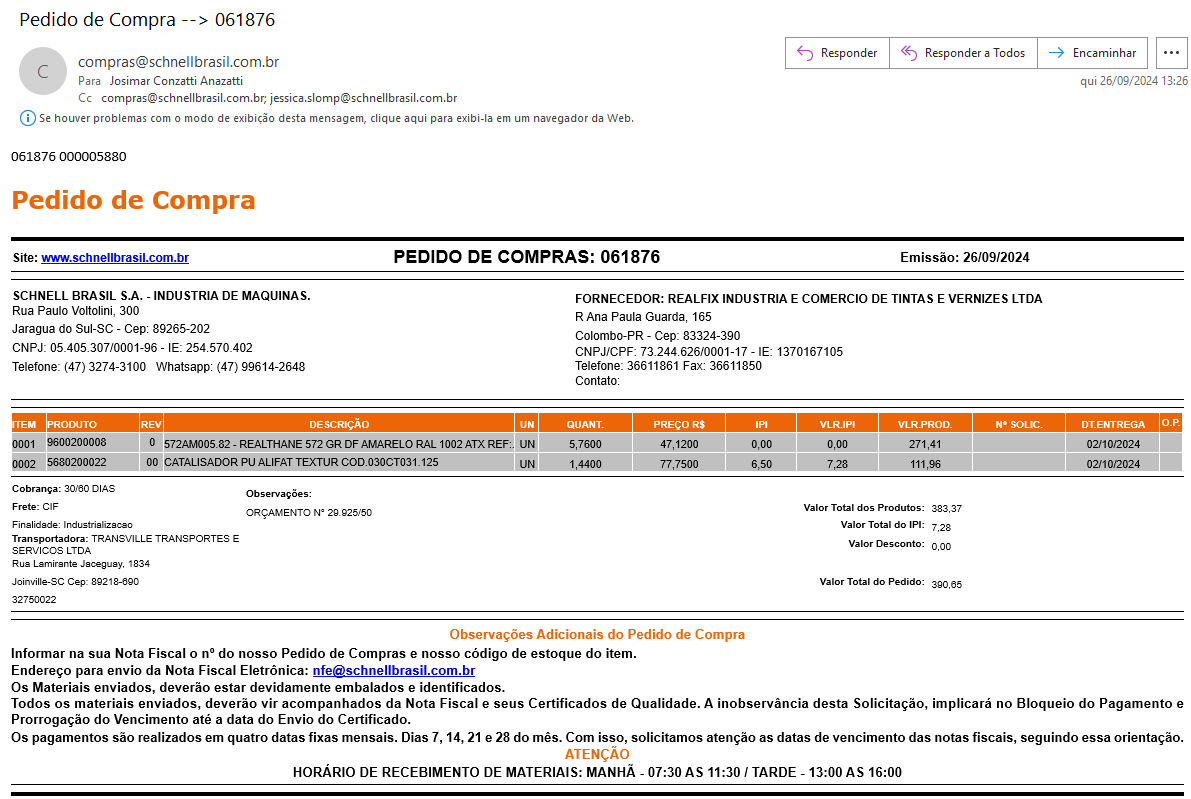This screenshot has width=1191, height=799.
Task: Click the sender avatar circle
Action: [43, 71]
